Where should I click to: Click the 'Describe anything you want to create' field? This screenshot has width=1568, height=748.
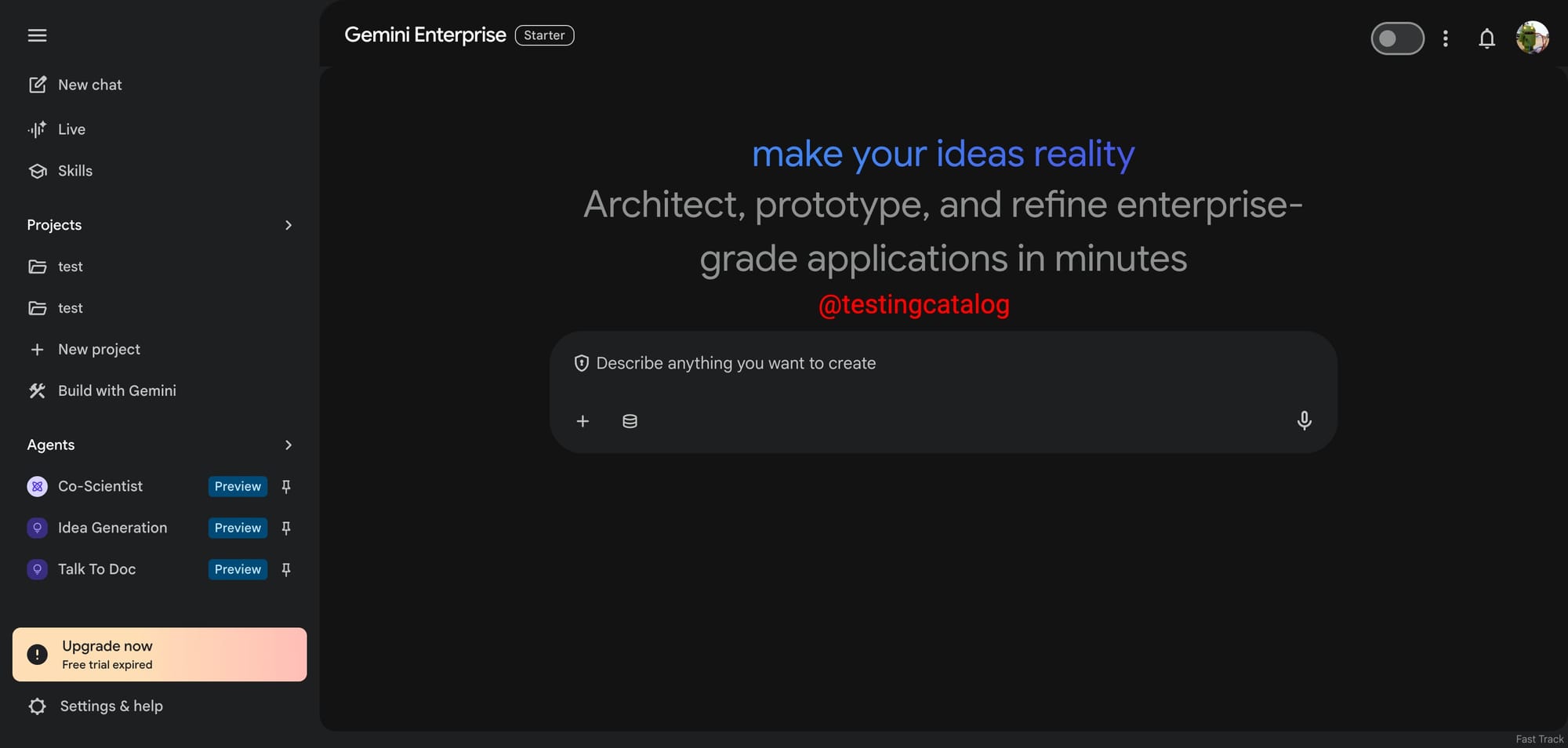[x=941, y=364]
